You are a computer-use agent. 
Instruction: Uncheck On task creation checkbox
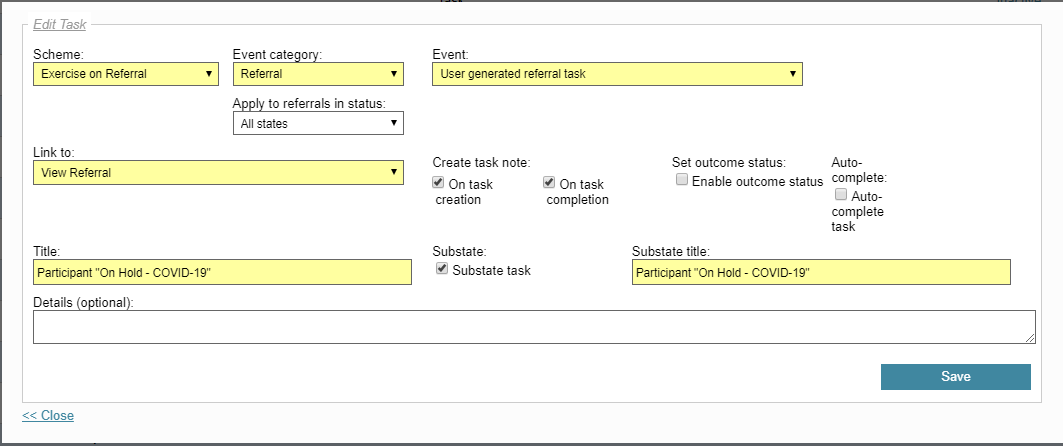(438, 182)
